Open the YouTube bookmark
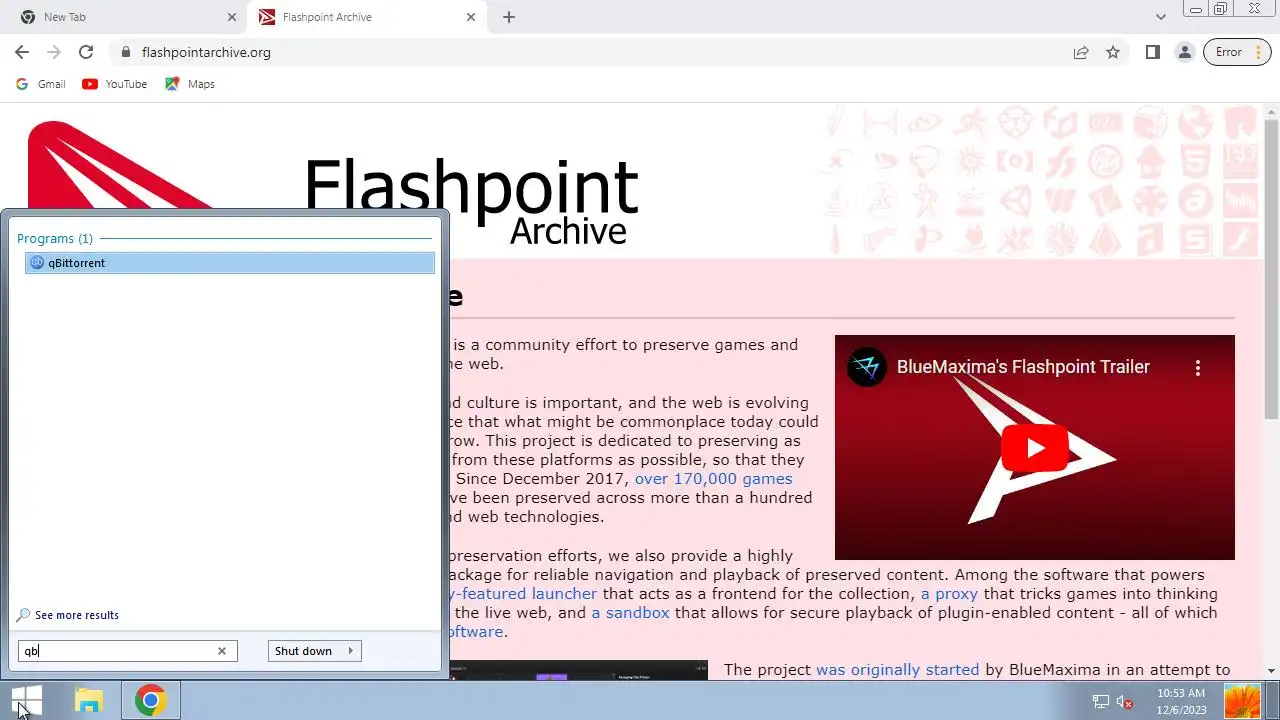Image resolution: width=1280 pixels, height=720 pixels. (x=115, y=84)
